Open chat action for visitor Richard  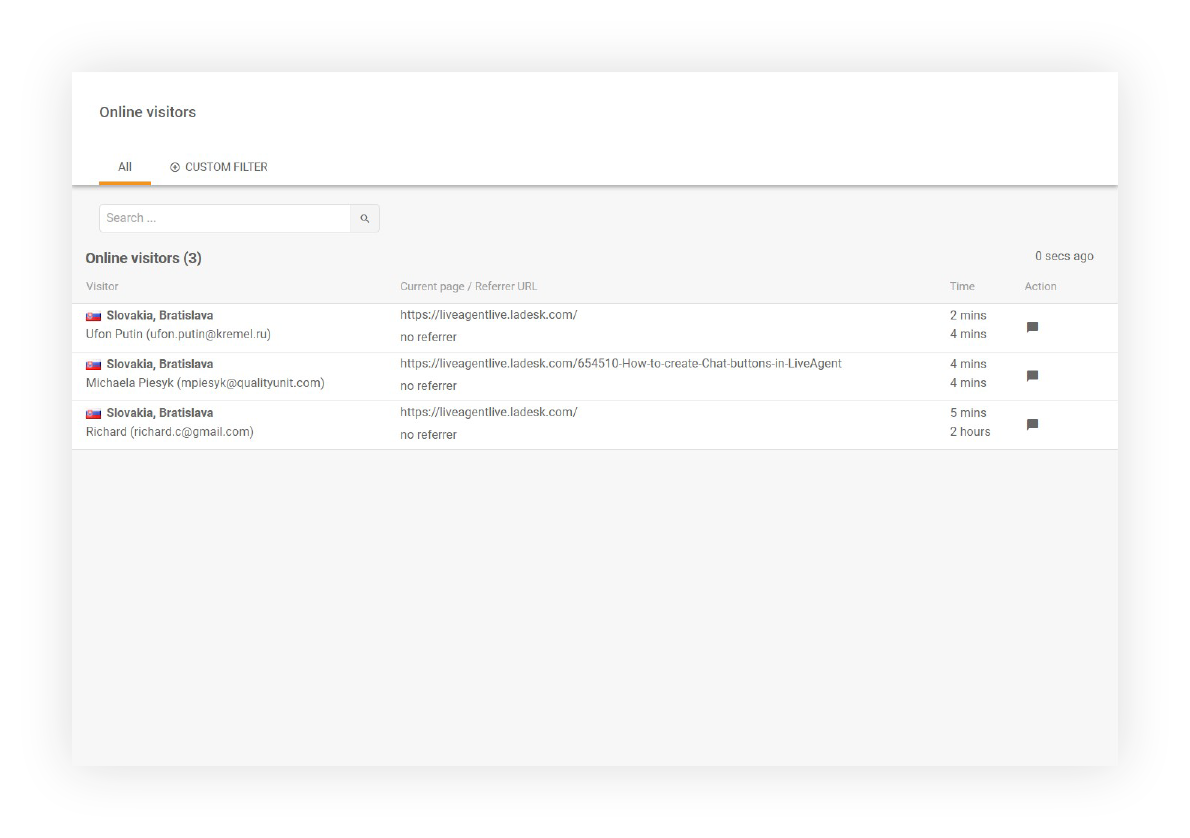coord(1032,424)
